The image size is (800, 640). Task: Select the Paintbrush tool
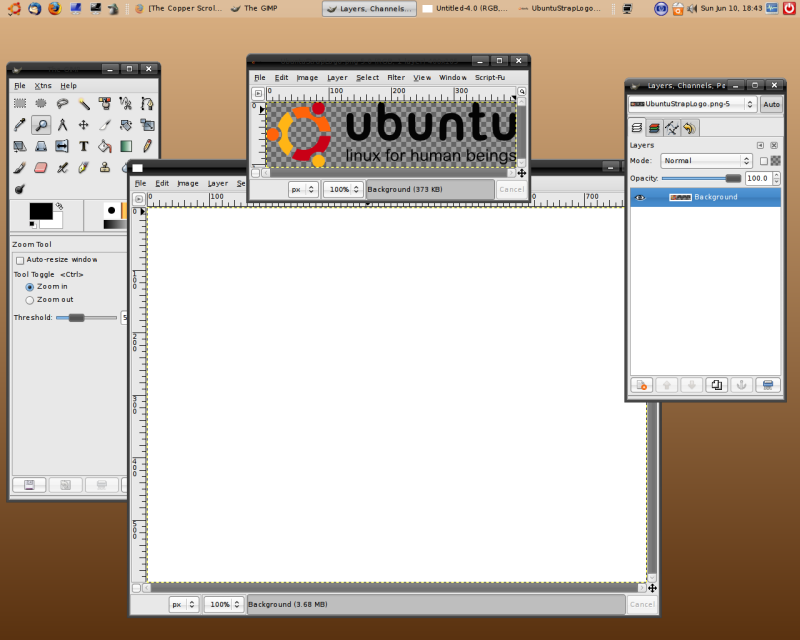click(x=20, y=167)
